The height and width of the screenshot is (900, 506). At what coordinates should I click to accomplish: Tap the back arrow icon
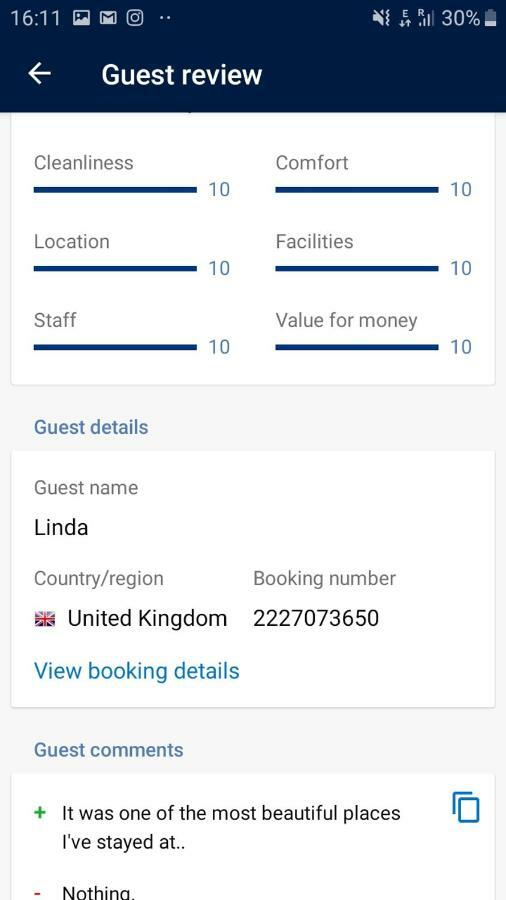40,73
